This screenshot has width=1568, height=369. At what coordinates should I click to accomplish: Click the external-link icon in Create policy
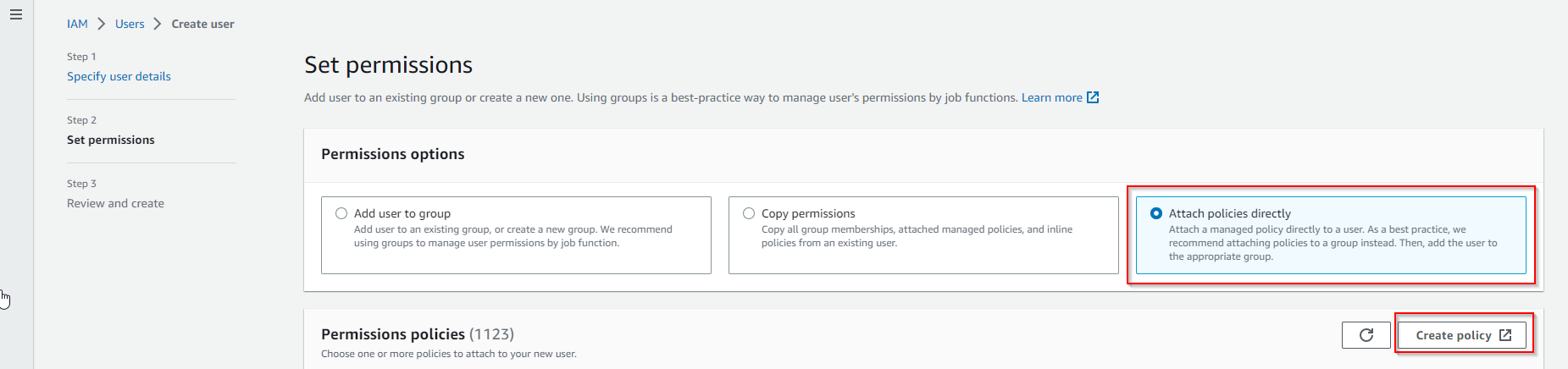[1505, 335]
